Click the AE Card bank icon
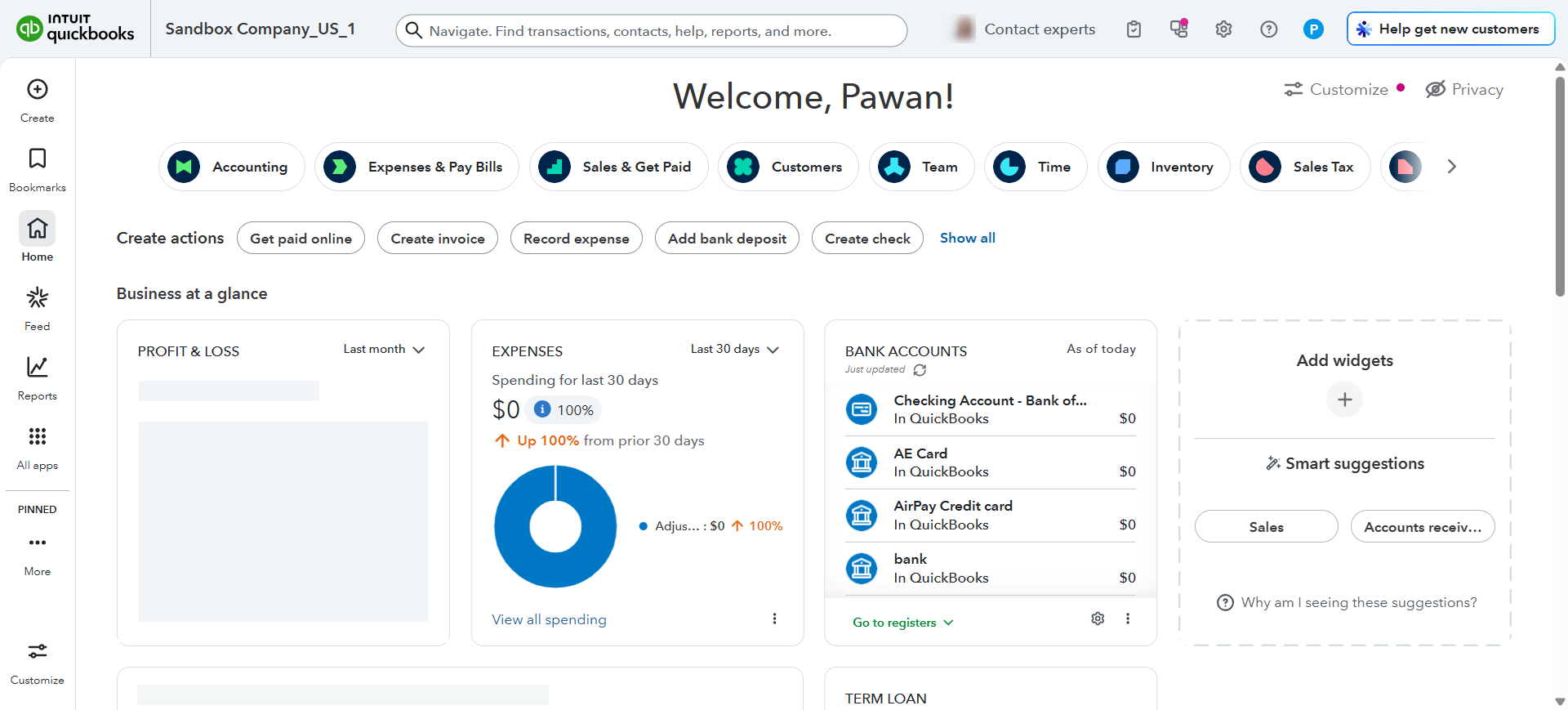Image resolution: width=1568 pixels, height=710 pixels. (x=862, y=462)
